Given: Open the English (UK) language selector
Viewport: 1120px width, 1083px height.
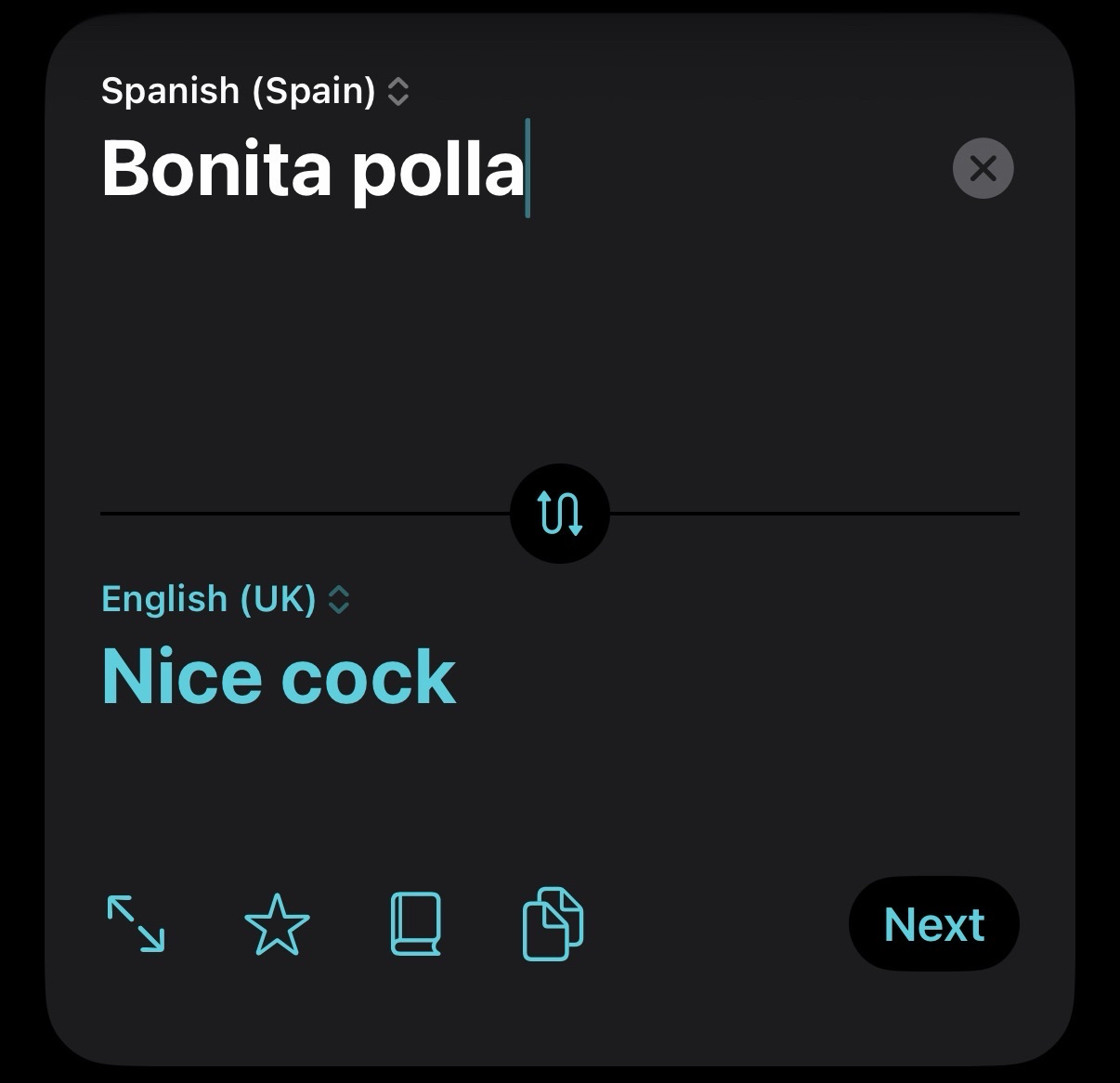Looking at the screenshot, I should pyautogui.click(x=209, y=599).
